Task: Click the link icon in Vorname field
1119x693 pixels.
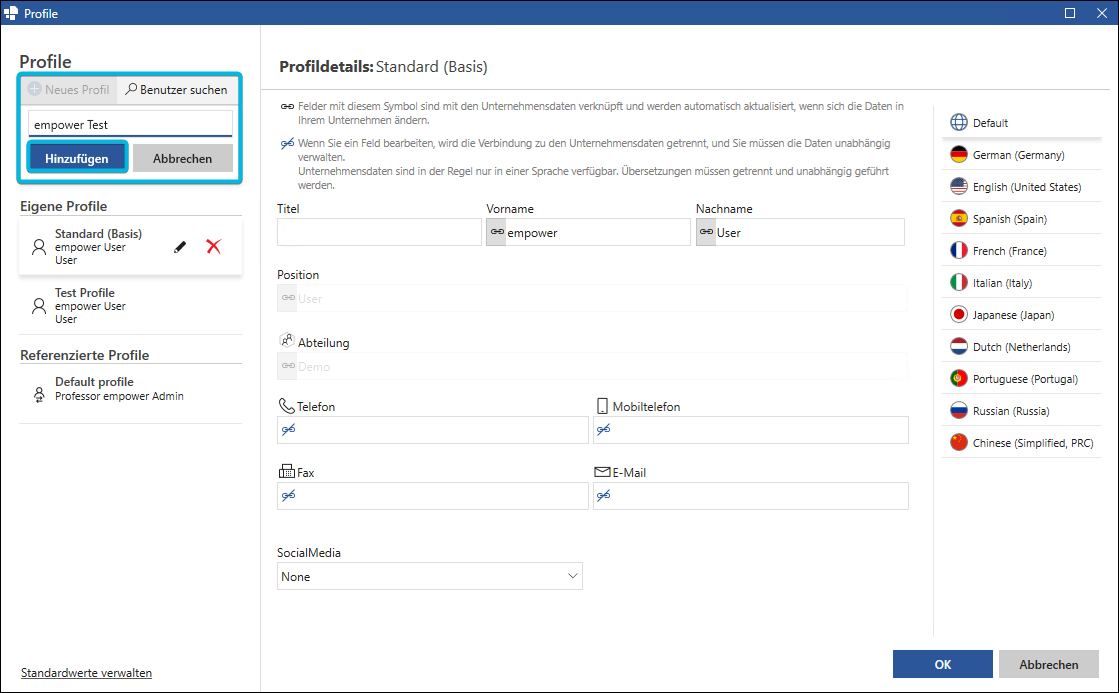Action: (497, 232)
